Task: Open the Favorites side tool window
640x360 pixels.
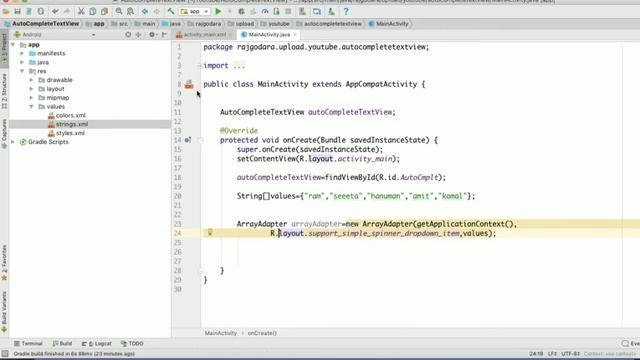Action: [x=4, y=262]
